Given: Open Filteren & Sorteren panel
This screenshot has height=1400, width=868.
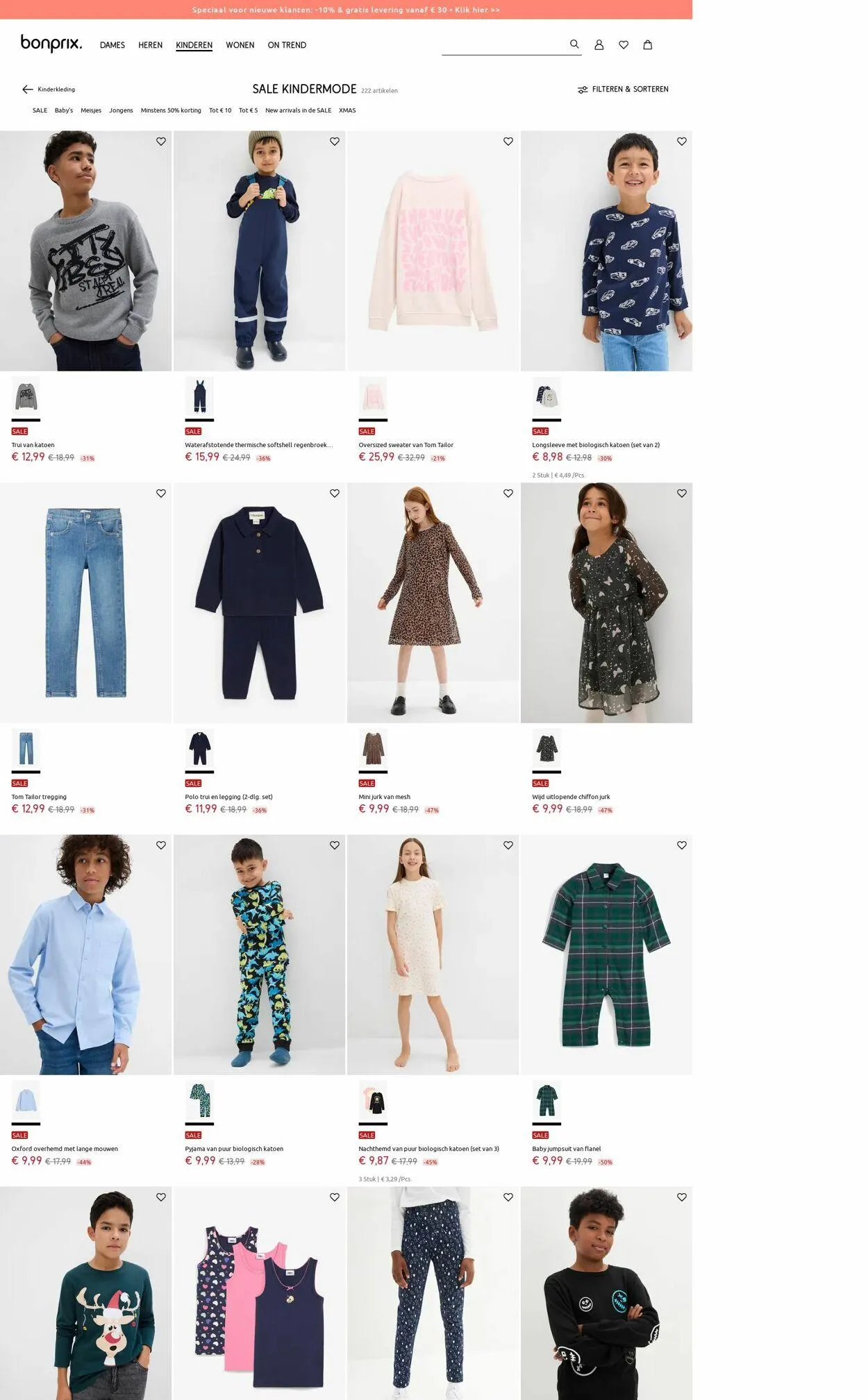Looking at the screenshot, I should coord(623,90).
